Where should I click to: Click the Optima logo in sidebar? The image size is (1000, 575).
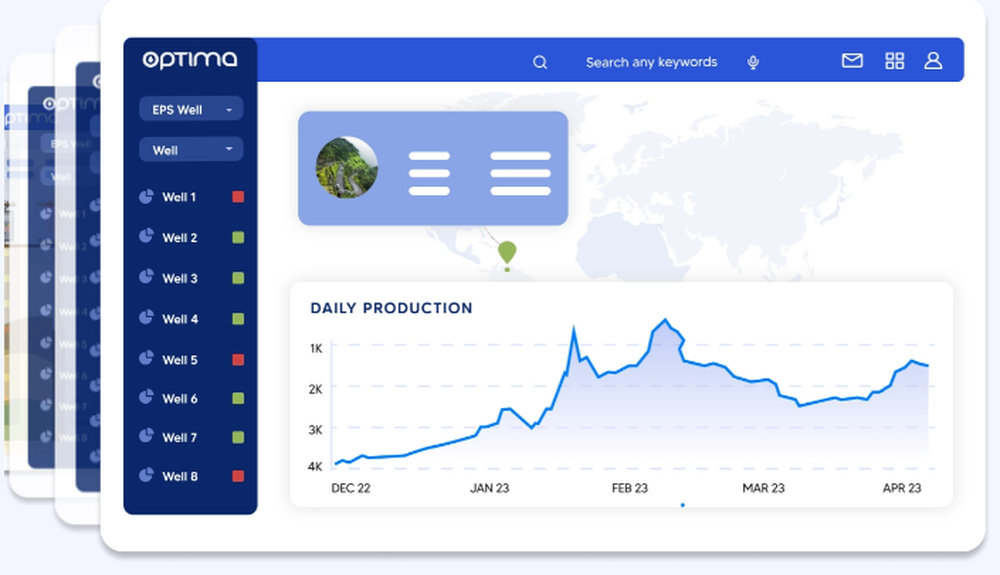pyautogui.click(x=190, y=60)
